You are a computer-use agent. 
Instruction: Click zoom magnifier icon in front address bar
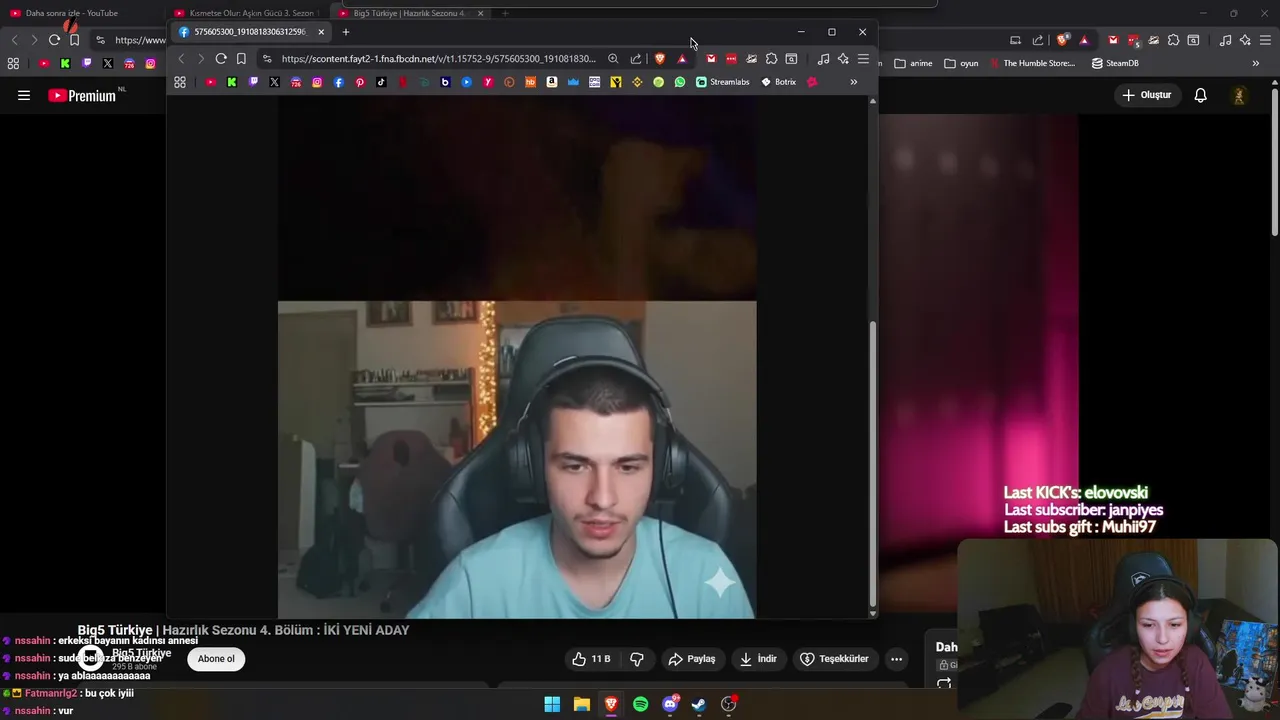point(613,59)
